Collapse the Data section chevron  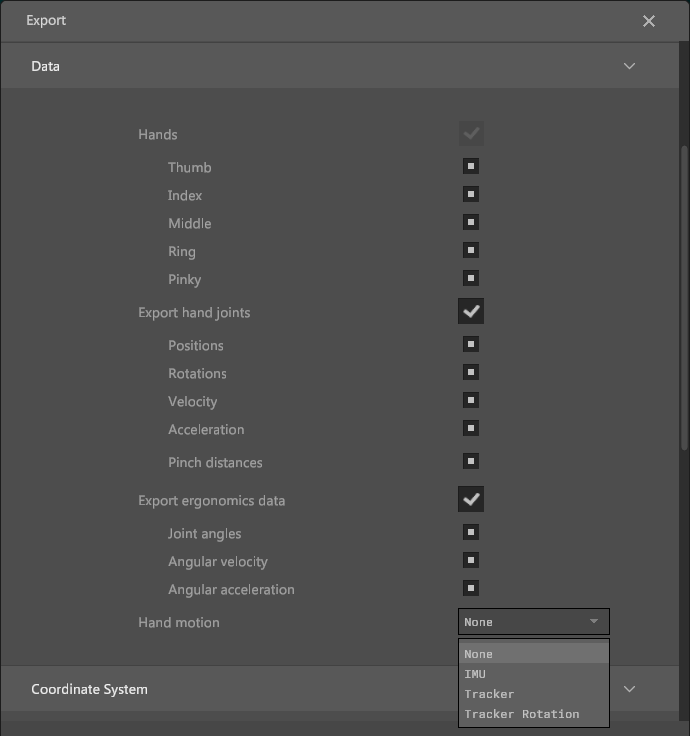point(629,66)
